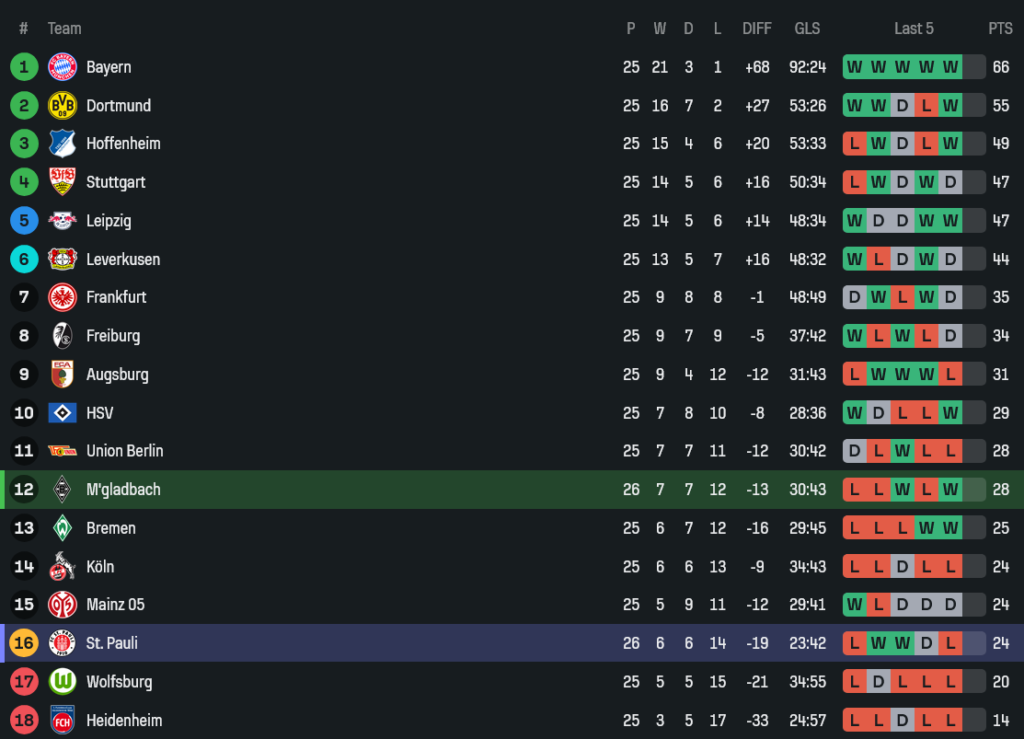Sort standings by DIFF column header
This screenshot has width=1024, height=739.
pos(757,29)
